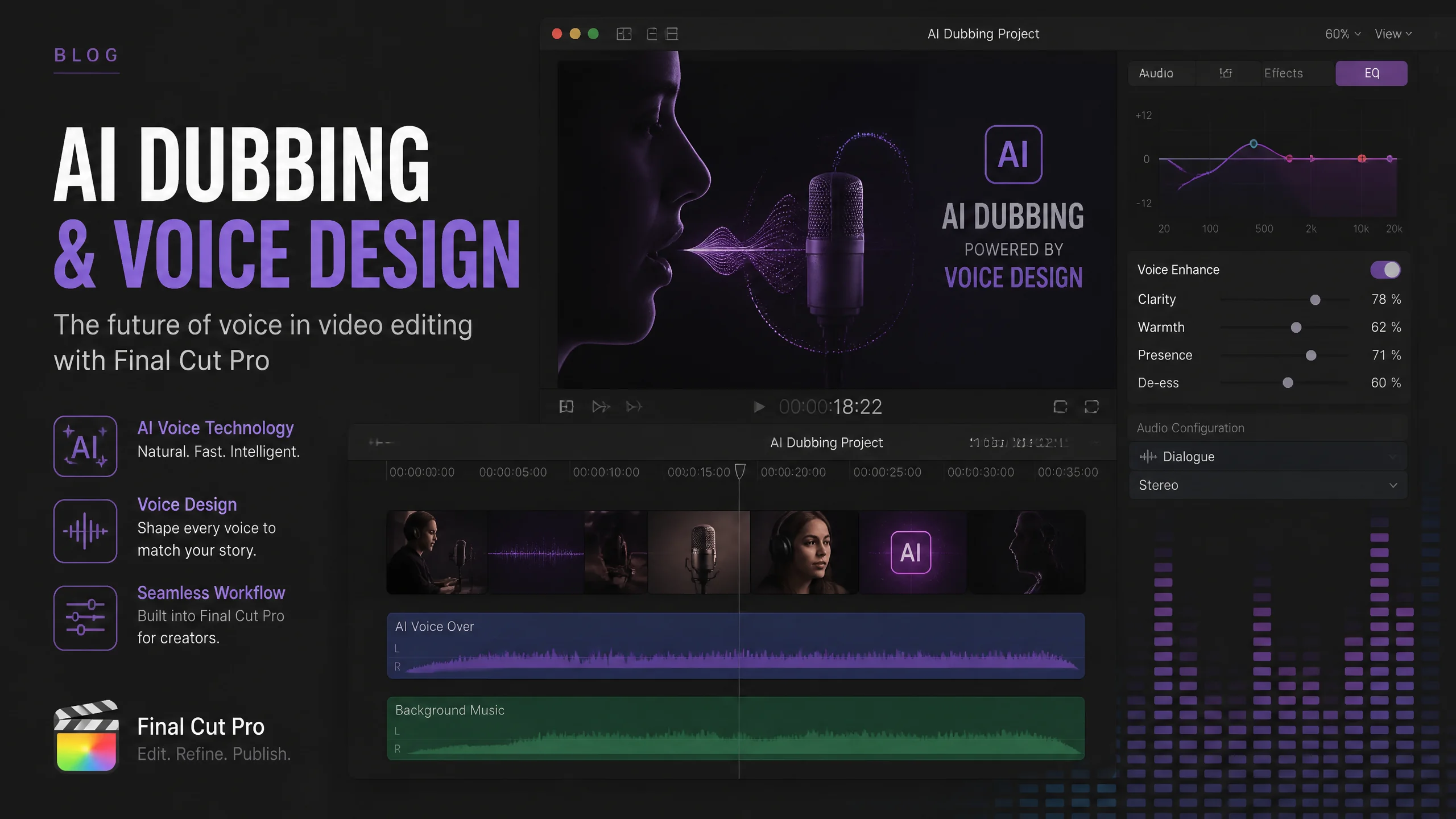
Task: Click the inspector layout icon in title bar
Action: (672, 34)
